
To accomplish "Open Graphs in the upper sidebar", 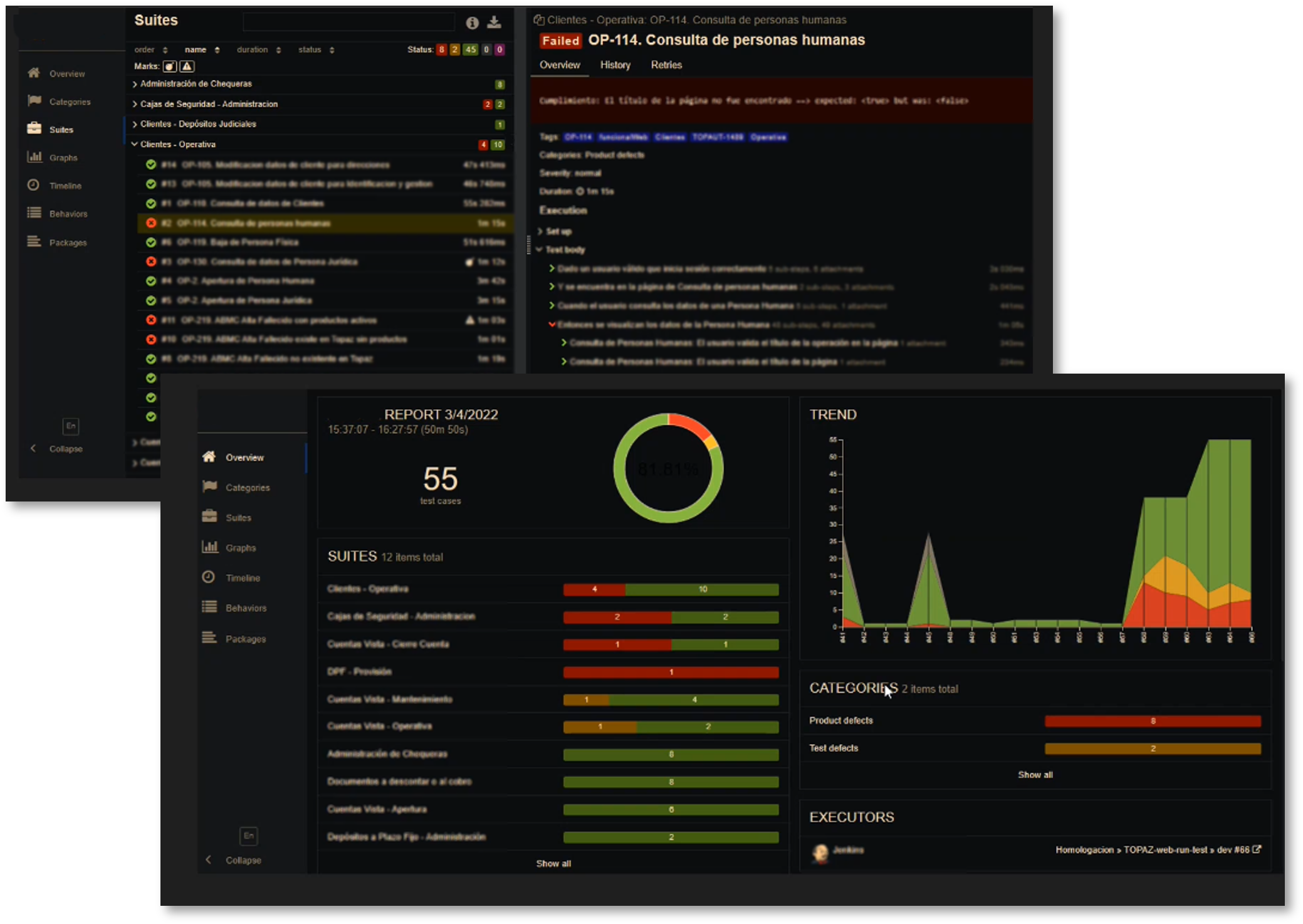I will click(x=63, y=158).
